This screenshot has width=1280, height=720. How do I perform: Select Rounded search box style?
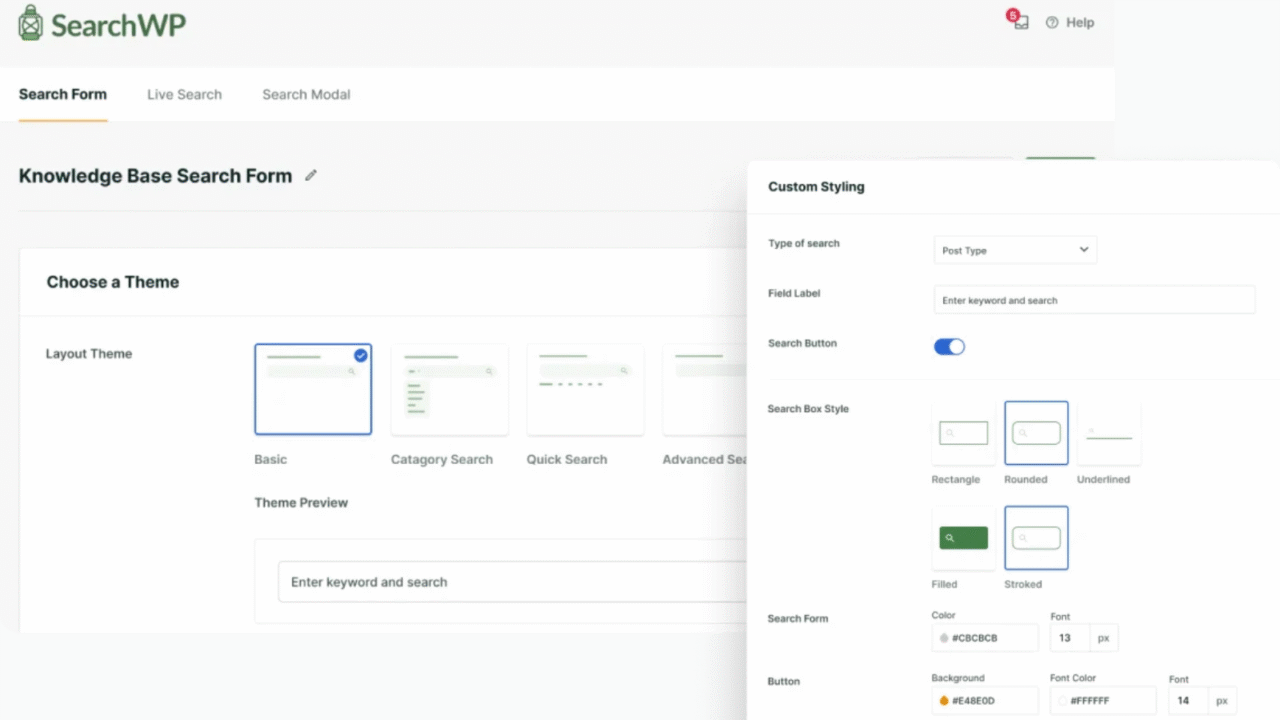click(1036, 433)
